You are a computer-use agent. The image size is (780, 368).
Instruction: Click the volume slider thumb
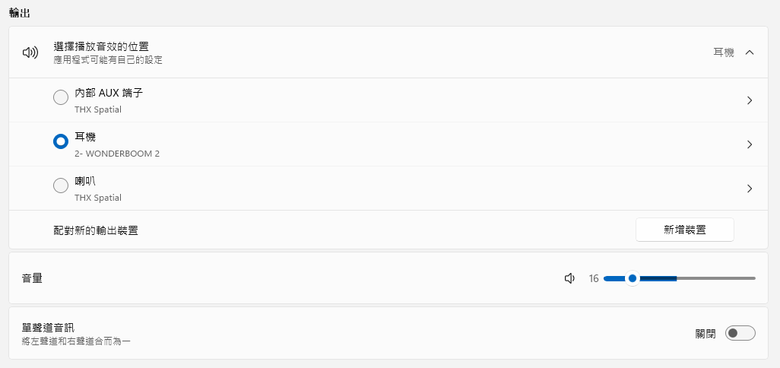(x=632, y=278)
